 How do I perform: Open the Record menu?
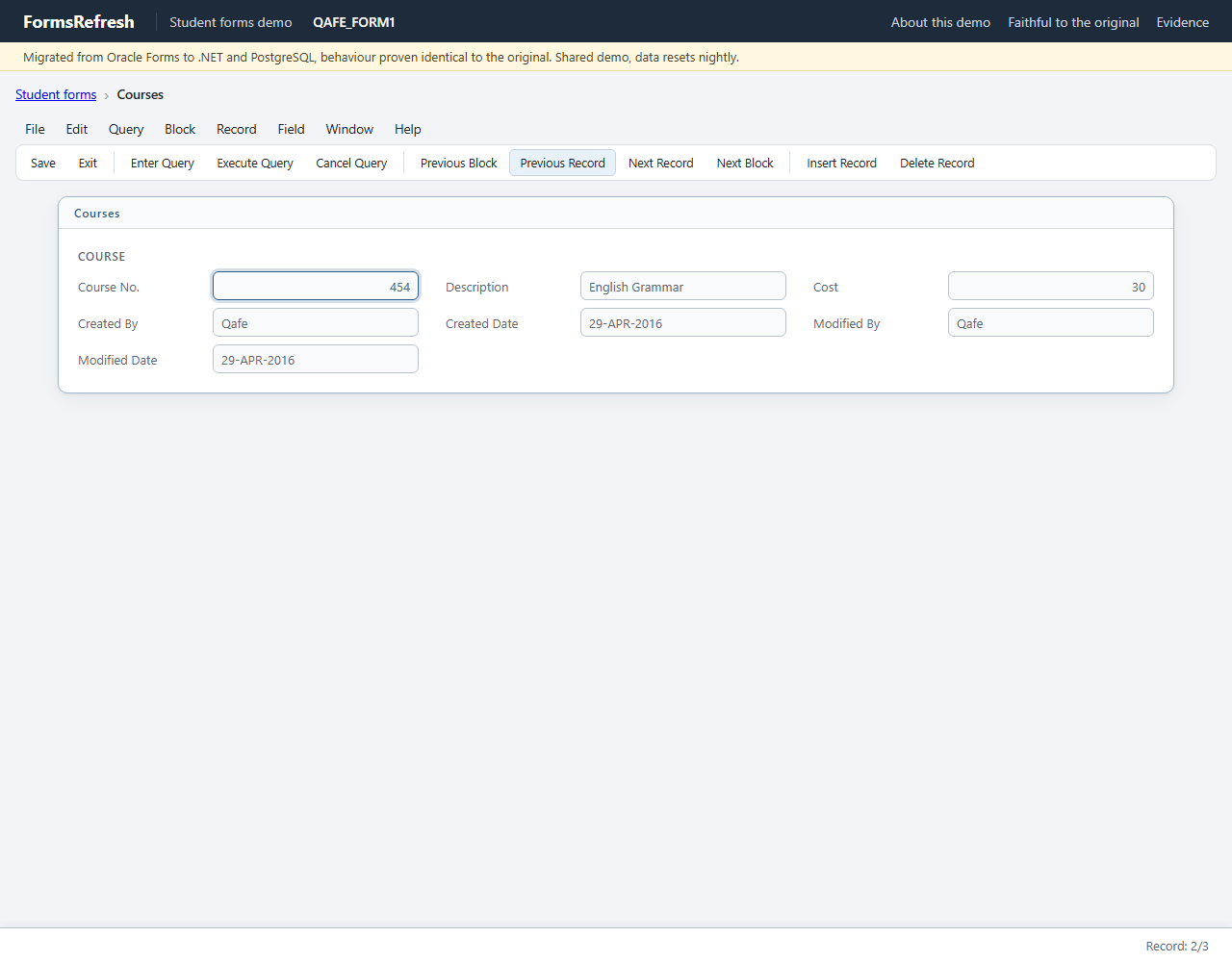click(x=237, y=129)
